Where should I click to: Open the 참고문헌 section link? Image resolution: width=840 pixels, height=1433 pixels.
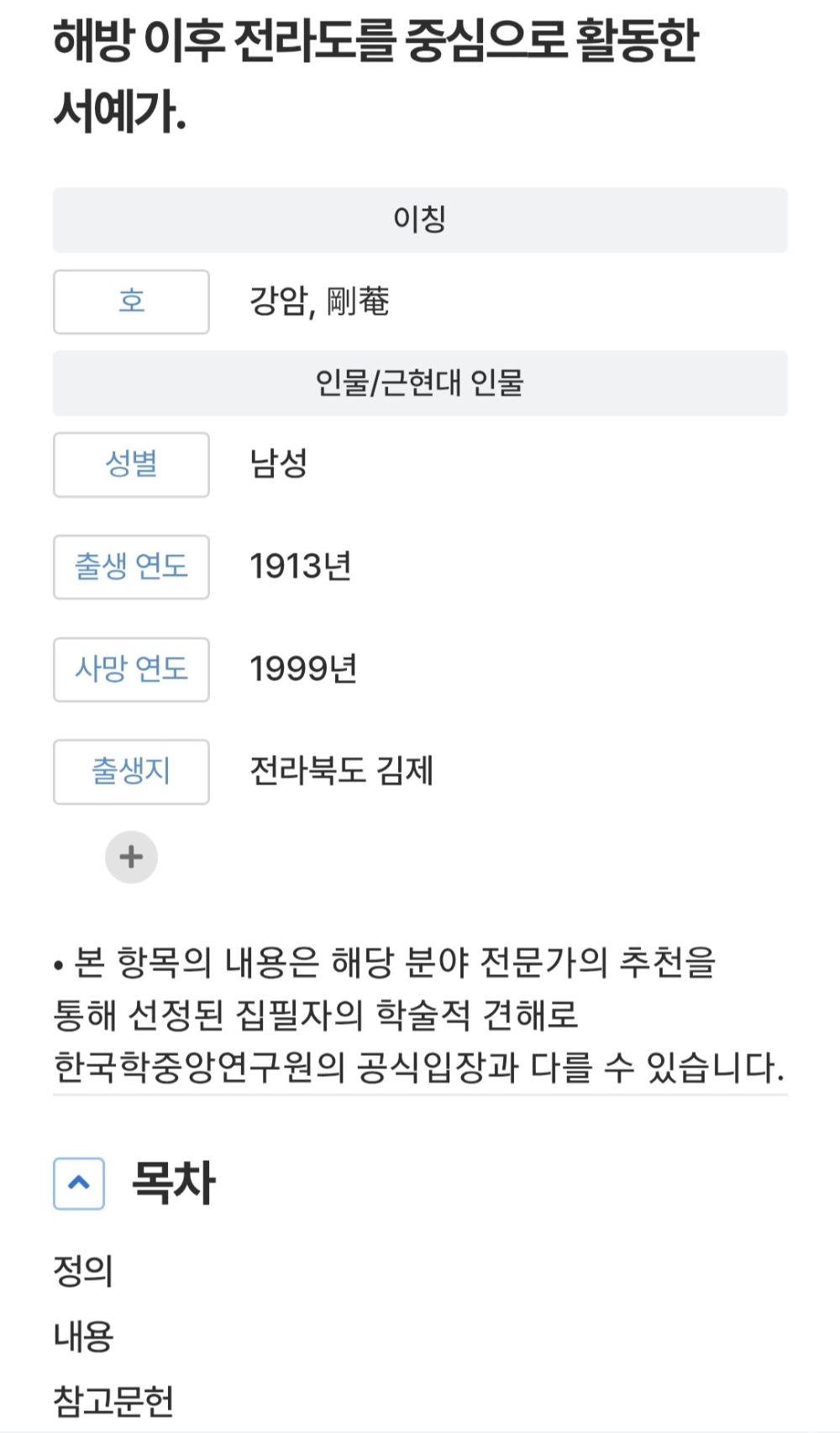click(113, 1400)
